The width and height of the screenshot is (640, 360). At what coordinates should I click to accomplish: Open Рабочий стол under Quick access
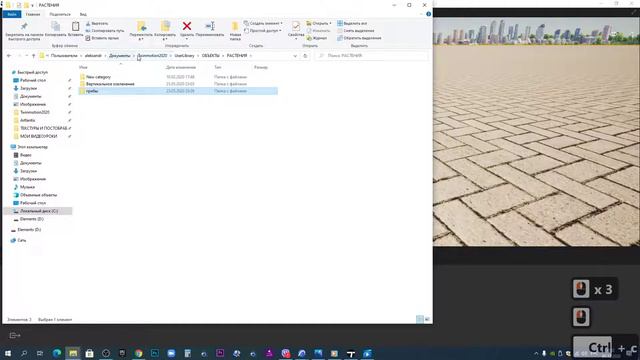click(33, 80)
